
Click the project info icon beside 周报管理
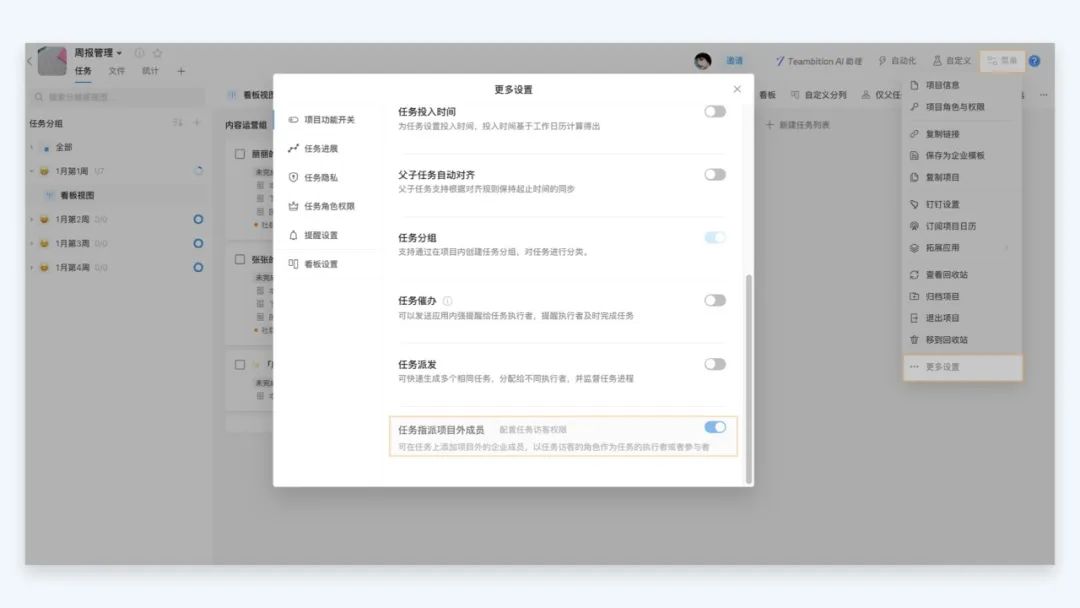[x=140, y=53]
